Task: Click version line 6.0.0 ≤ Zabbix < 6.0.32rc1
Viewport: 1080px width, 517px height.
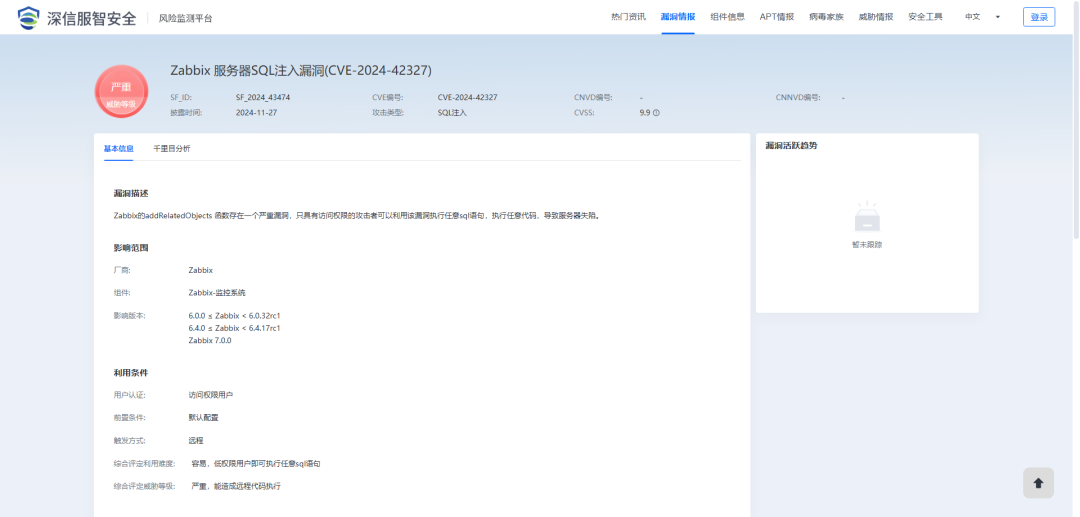Action: pos(234,316)
